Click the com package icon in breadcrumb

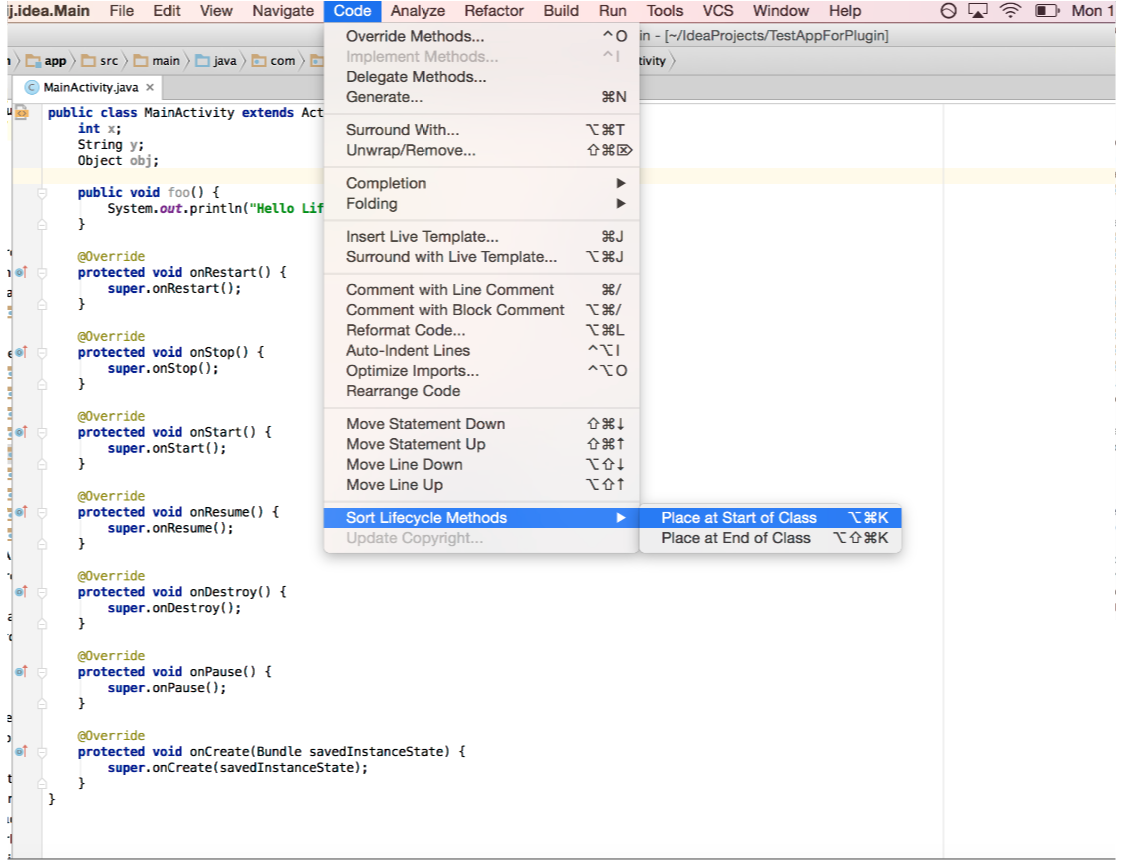tap(258, 61)
